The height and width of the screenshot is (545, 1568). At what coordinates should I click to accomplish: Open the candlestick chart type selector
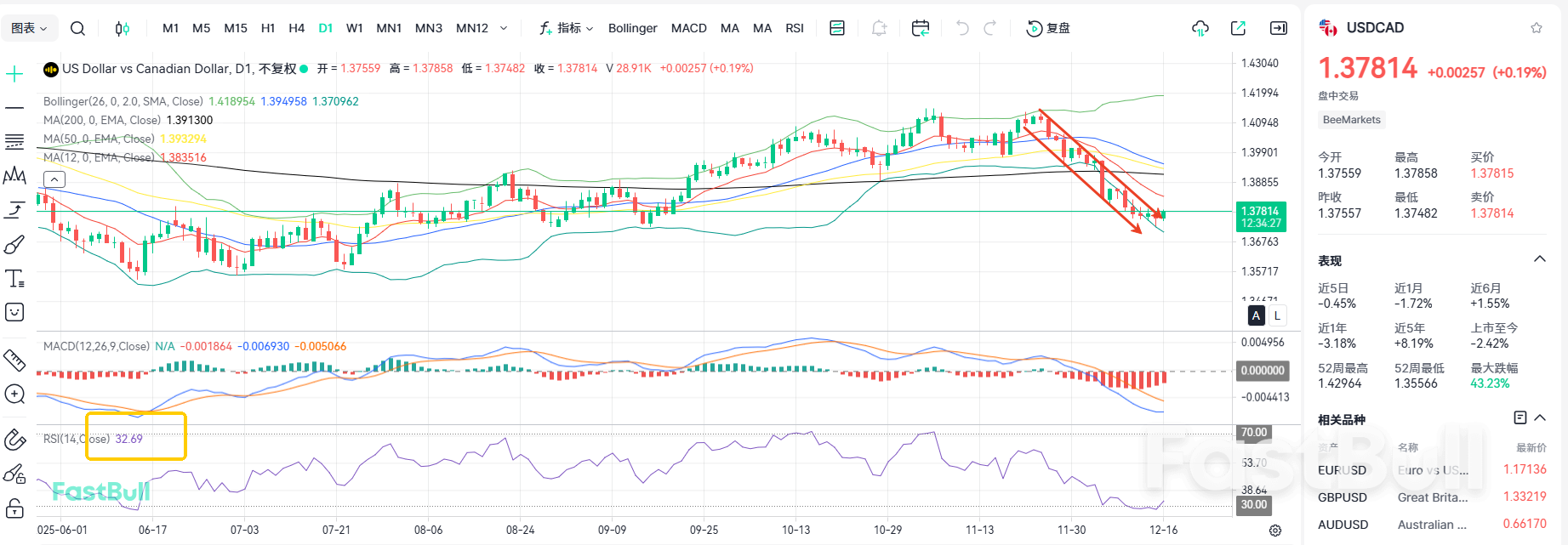pyautogui.click(x=123, y=28)
